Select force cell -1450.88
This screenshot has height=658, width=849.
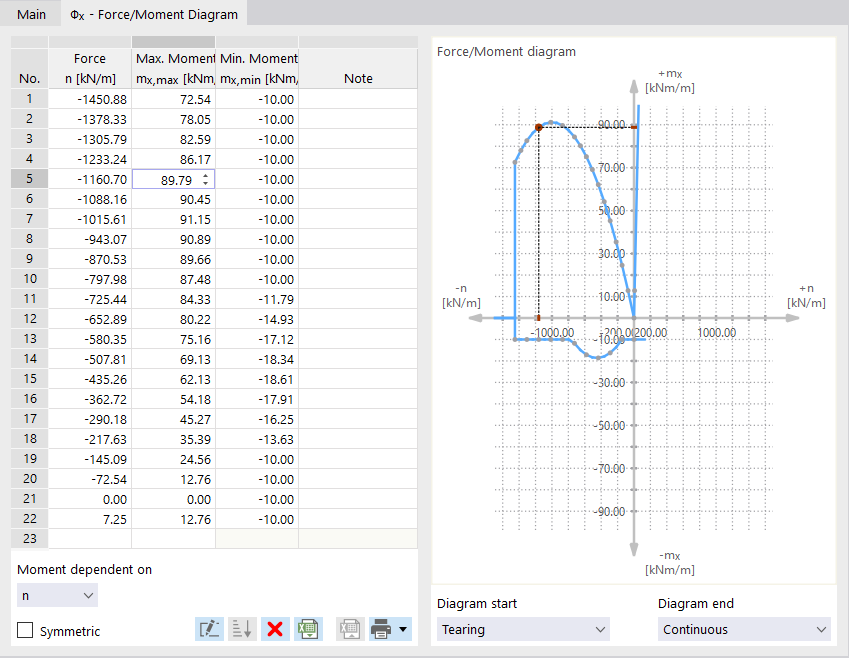(x=90, y=99)
